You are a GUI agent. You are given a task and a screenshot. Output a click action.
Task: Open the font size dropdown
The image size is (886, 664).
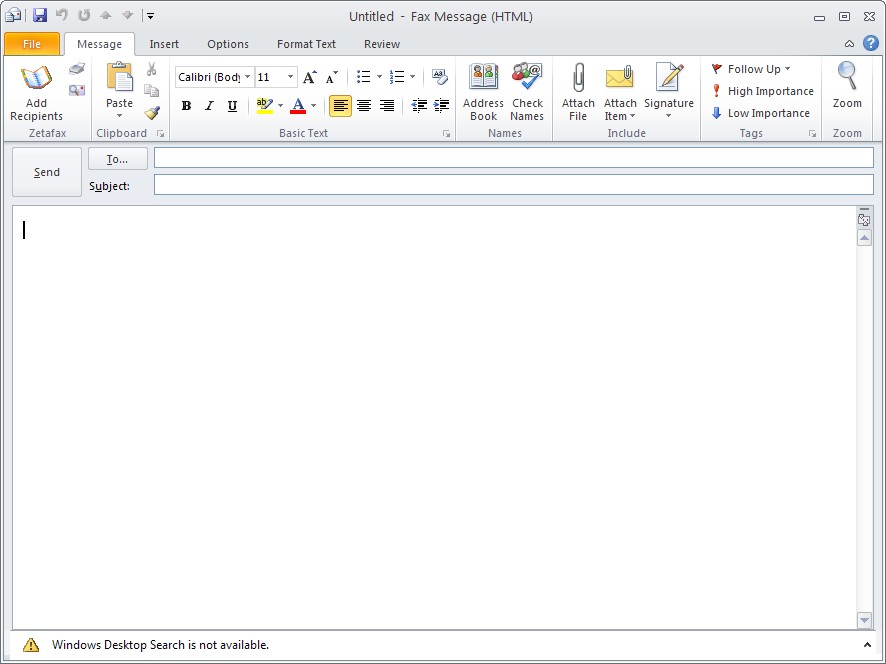pos(290,77)
